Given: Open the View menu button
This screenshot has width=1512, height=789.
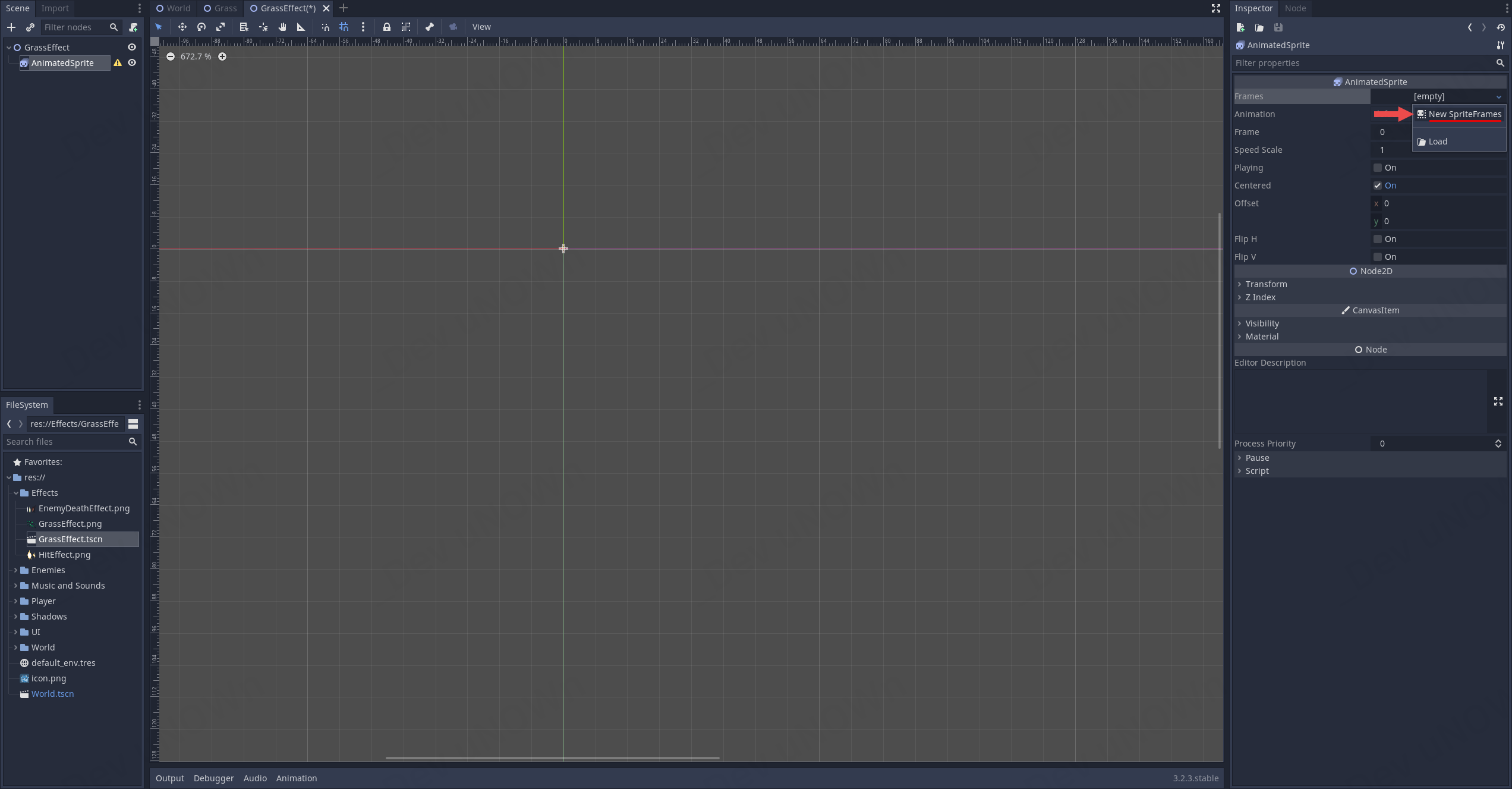Looking at the screenshot, I should tap(481, 27).
